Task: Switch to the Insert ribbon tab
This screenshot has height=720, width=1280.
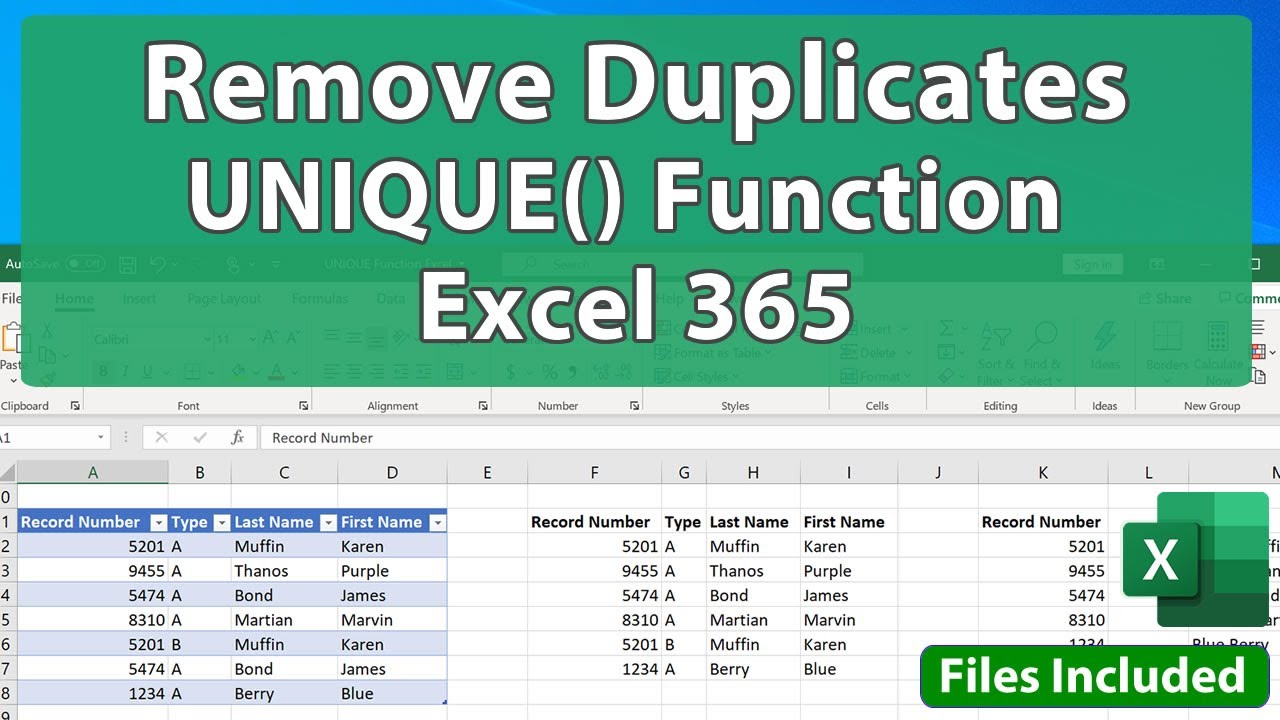Action: pos(139,298)
